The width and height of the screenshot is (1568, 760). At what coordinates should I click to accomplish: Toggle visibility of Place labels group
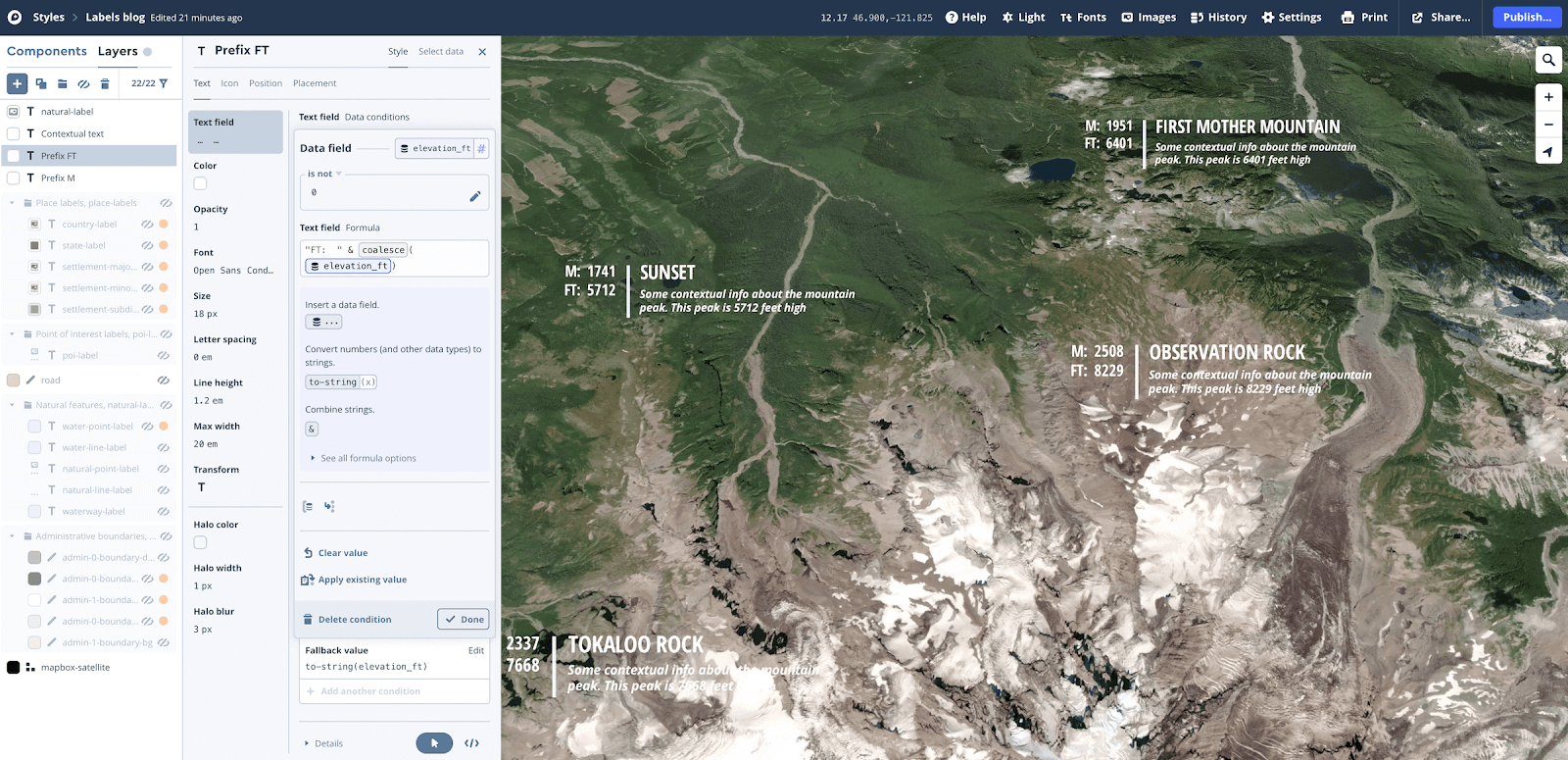pos(167,203)
